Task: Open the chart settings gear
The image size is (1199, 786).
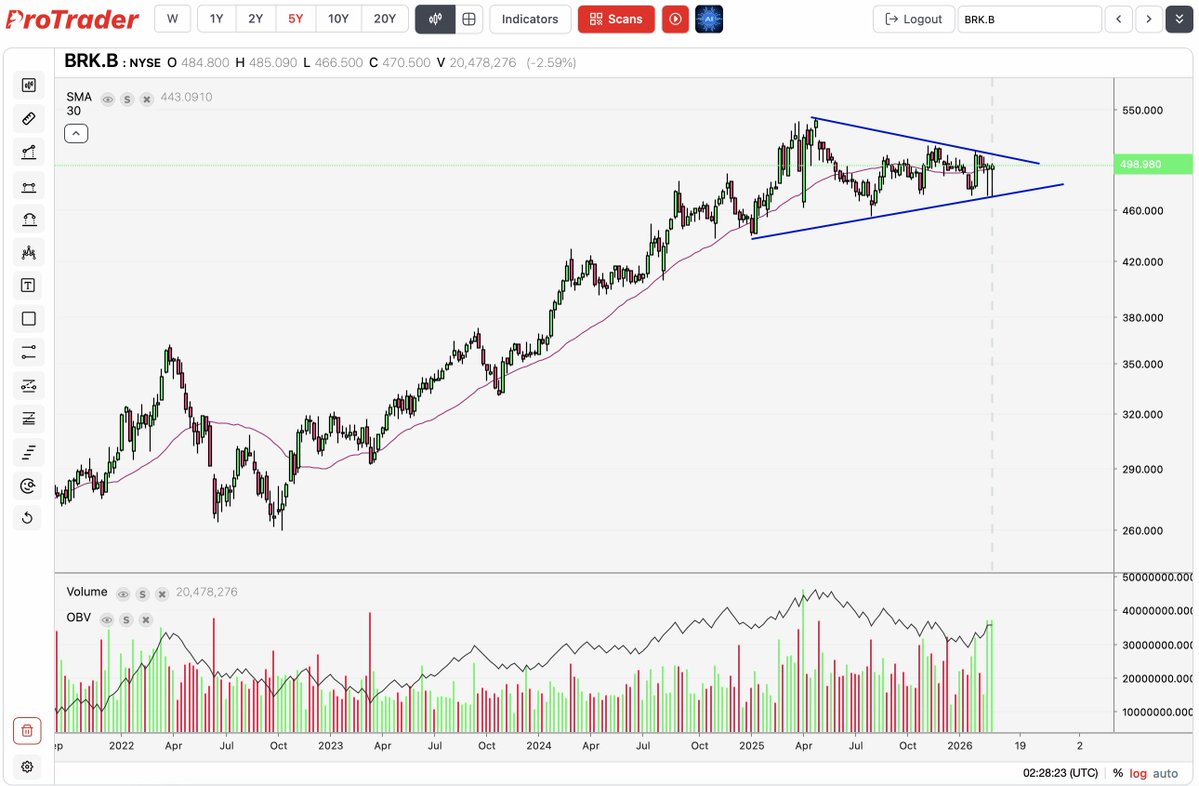Action: (28, 766)
